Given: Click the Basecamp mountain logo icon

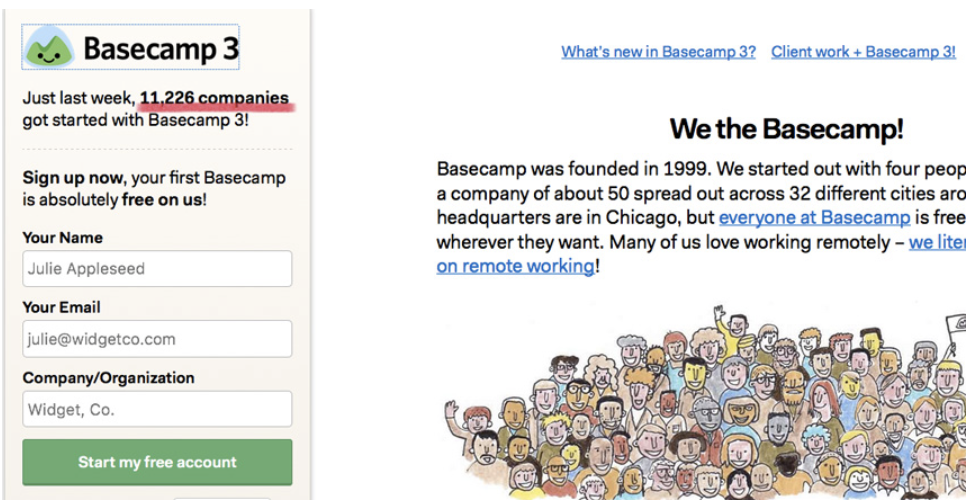Looking at the screenshot, I should (50, 48).
